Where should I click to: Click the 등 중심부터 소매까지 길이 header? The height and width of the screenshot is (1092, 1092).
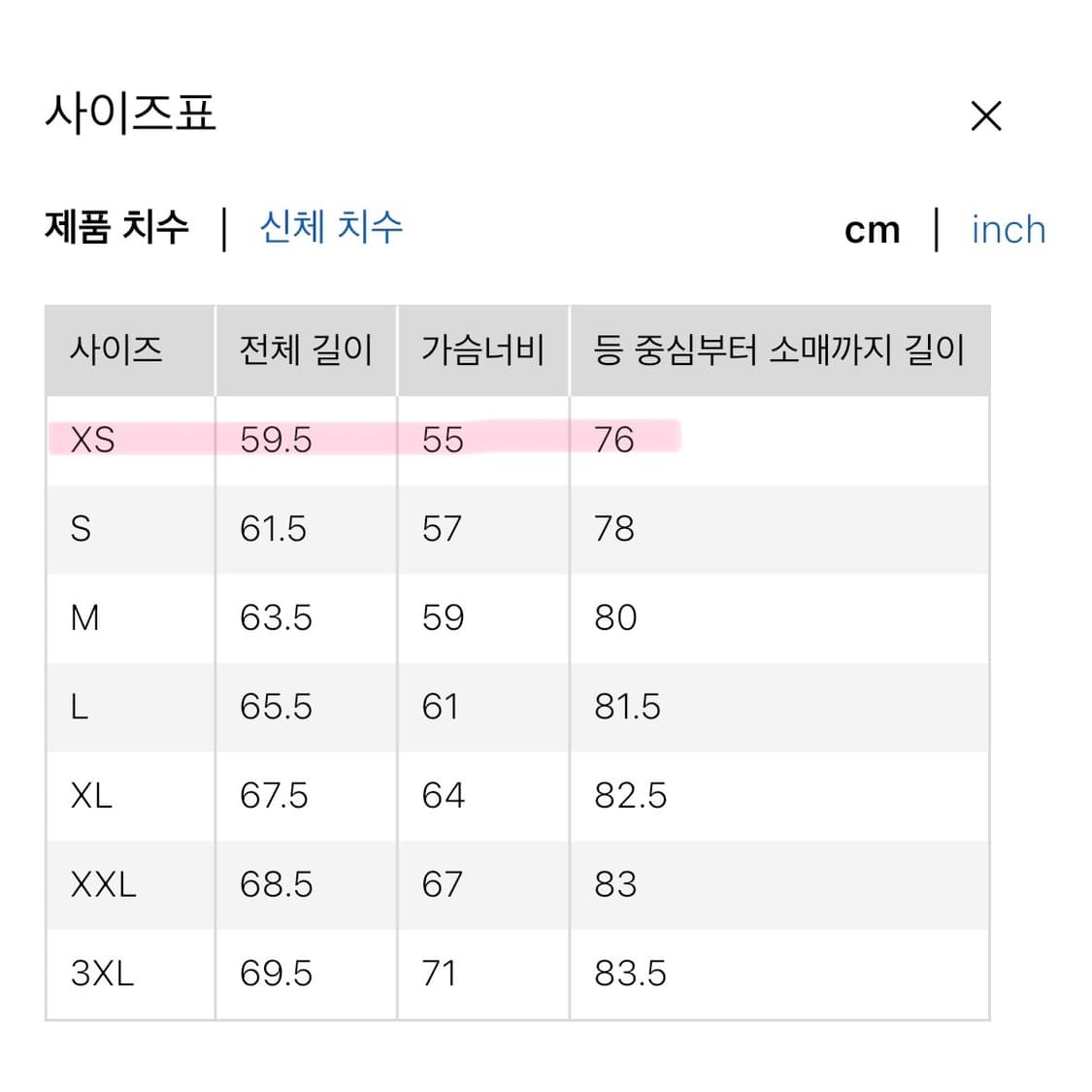coord(778,351)
